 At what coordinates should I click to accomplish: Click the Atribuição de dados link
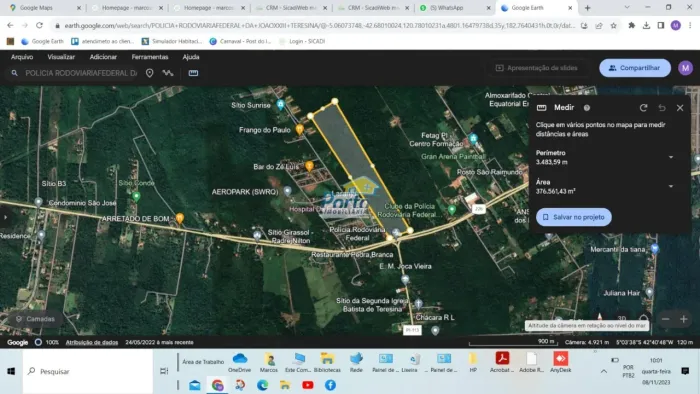pyautogui.click(x=92, y=342)
